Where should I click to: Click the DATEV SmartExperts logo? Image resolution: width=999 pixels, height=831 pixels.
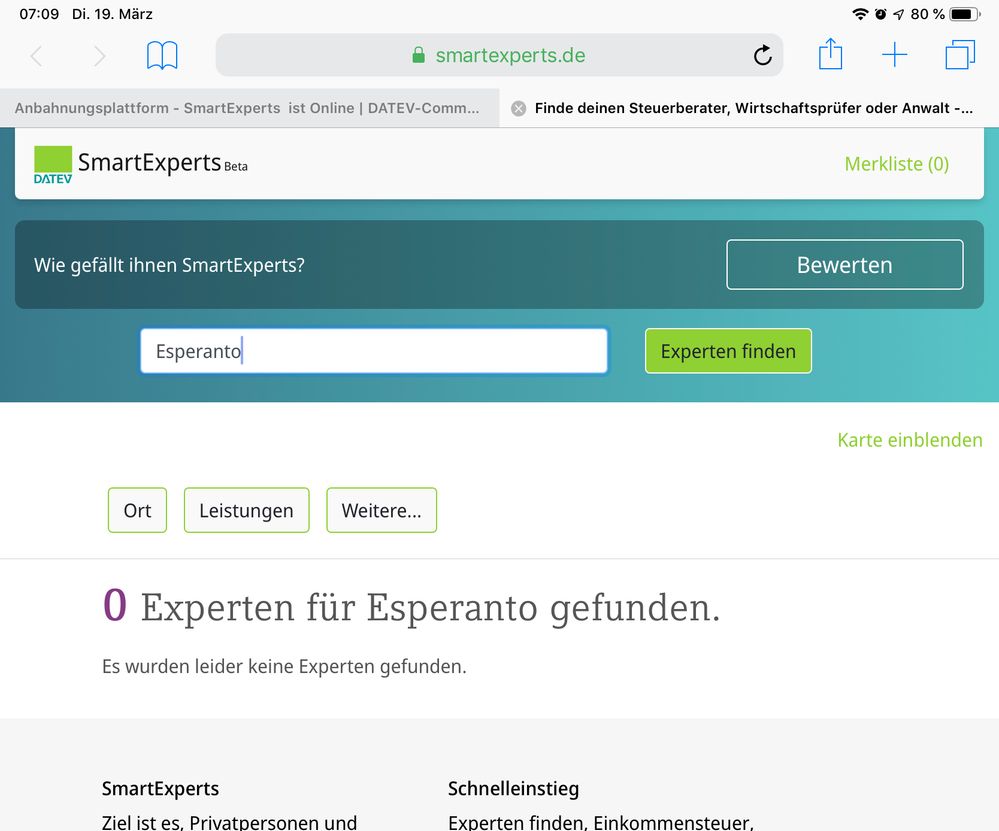[x=140, y=164]
